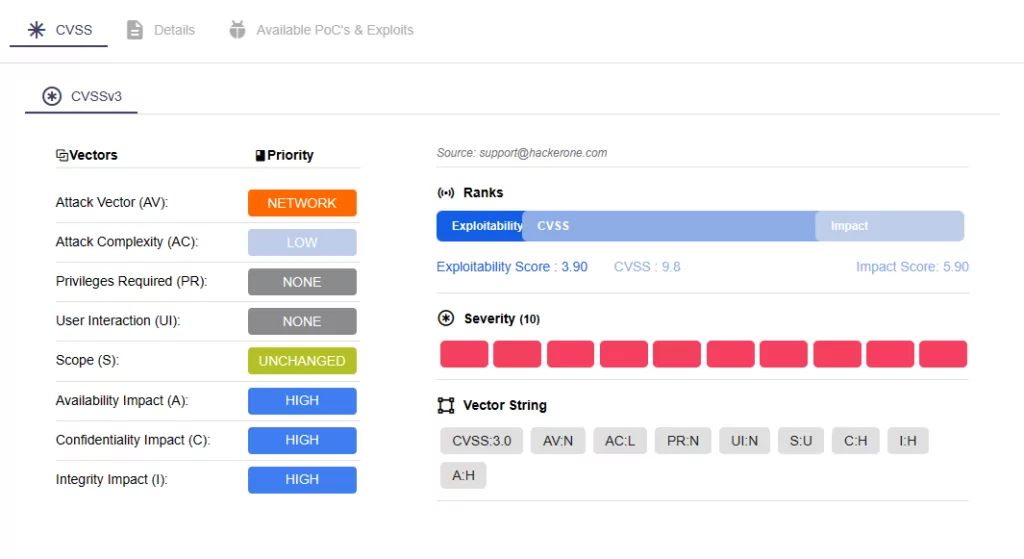Click the Vector String heading
1024x559 pixels.
pyautogui.click(x=505, y=406)
